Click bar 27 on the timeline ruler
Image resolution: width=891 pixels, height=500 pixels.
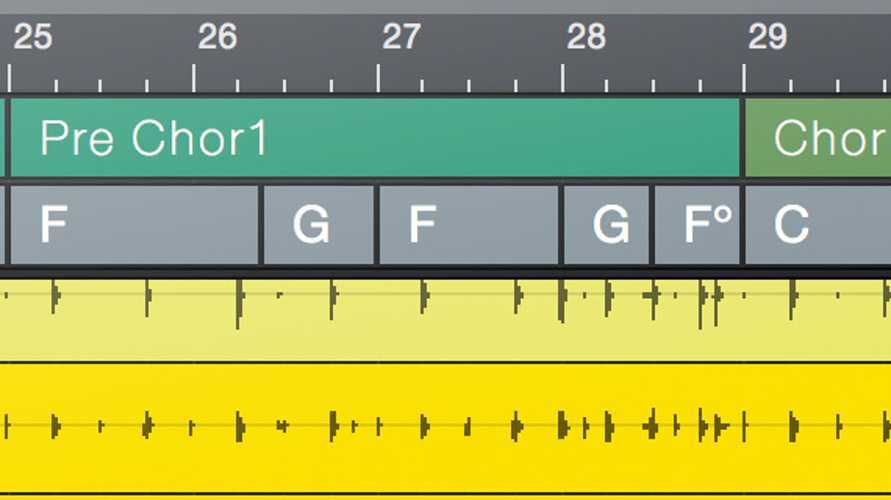click(x=402, y=37)
